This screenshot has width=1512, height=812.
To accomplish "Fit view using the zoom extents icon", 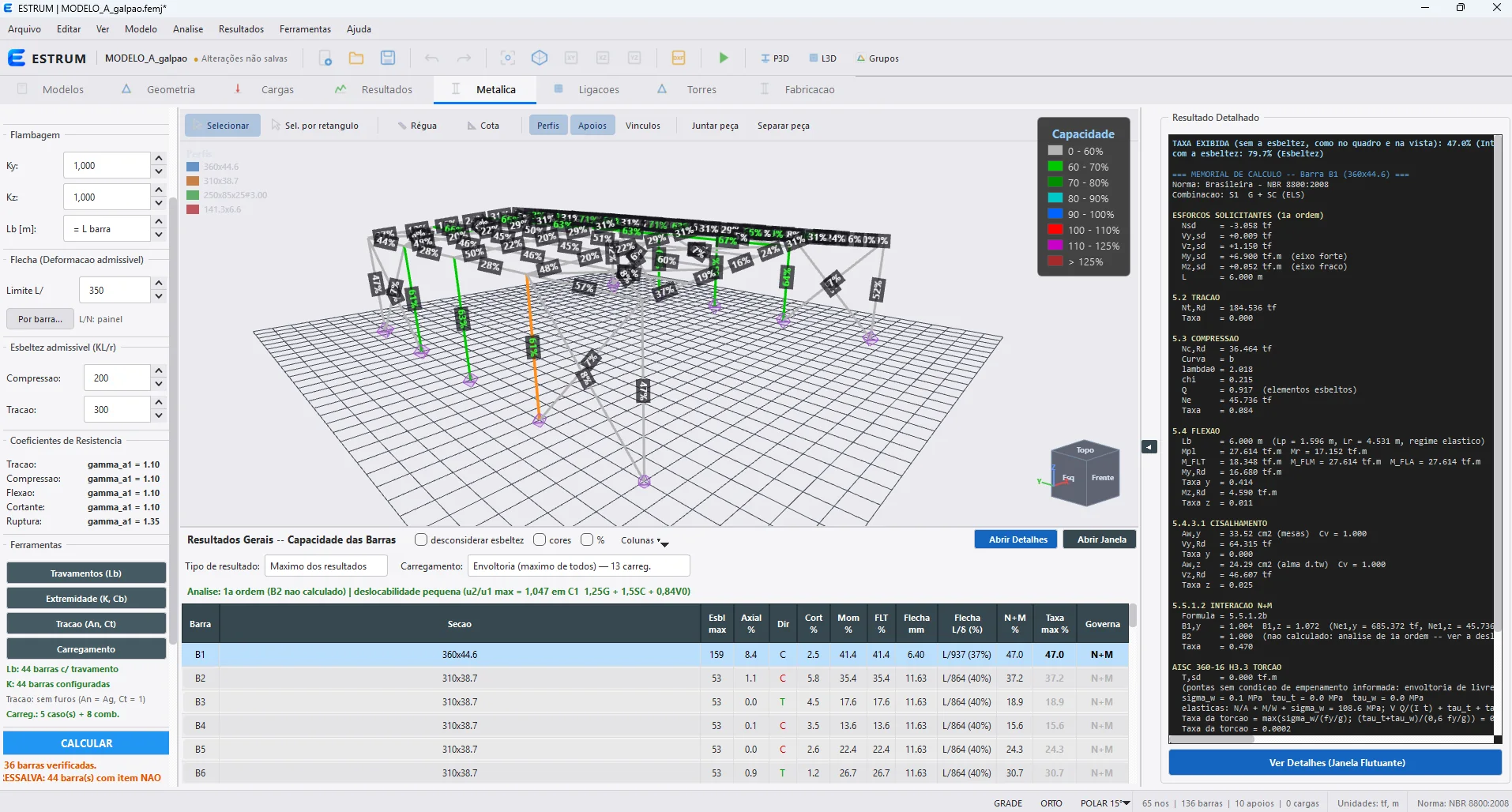I will tap(508, 58).
